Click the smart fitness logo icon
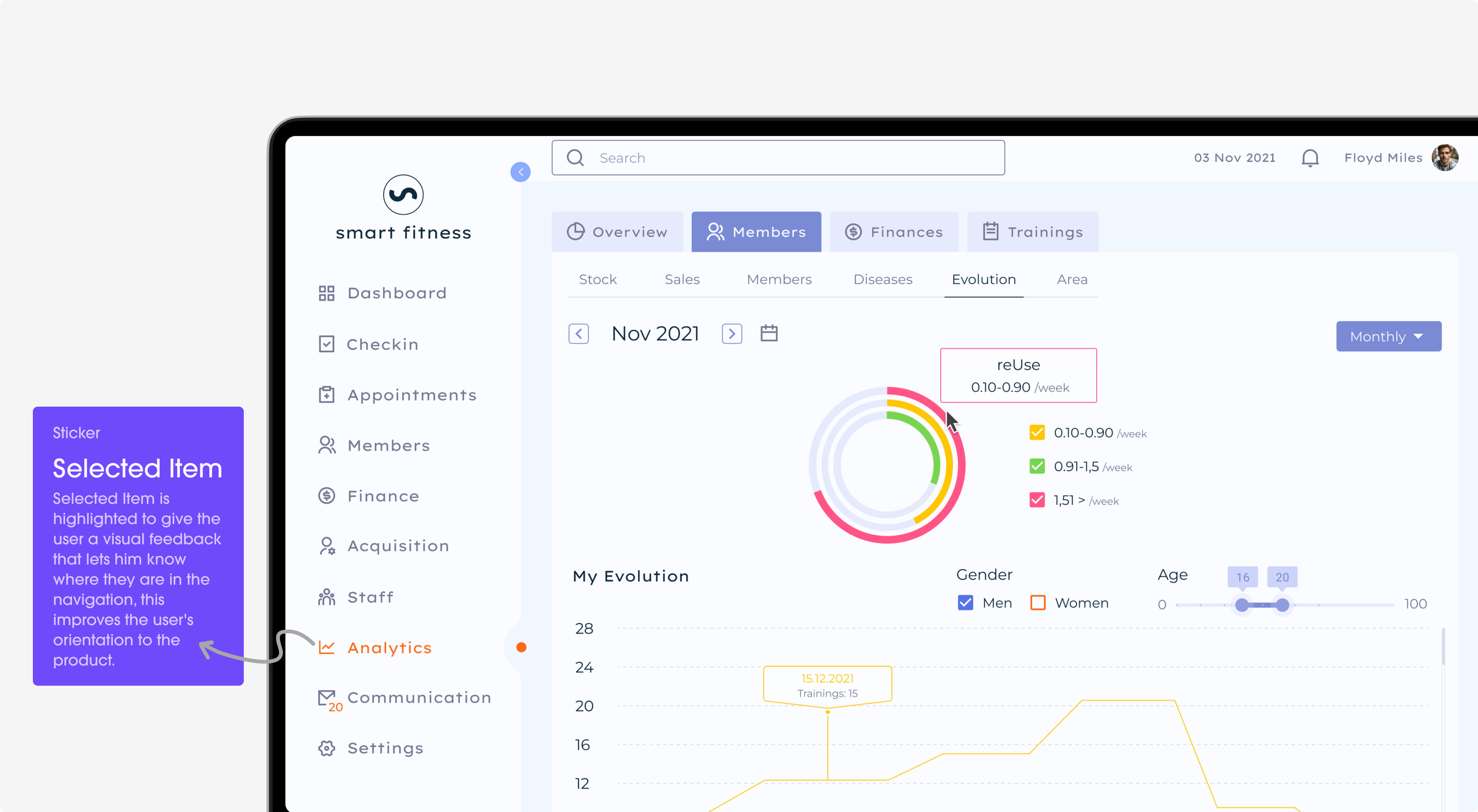The width and height of the screenshot is (1478, 812). (403, 194)
